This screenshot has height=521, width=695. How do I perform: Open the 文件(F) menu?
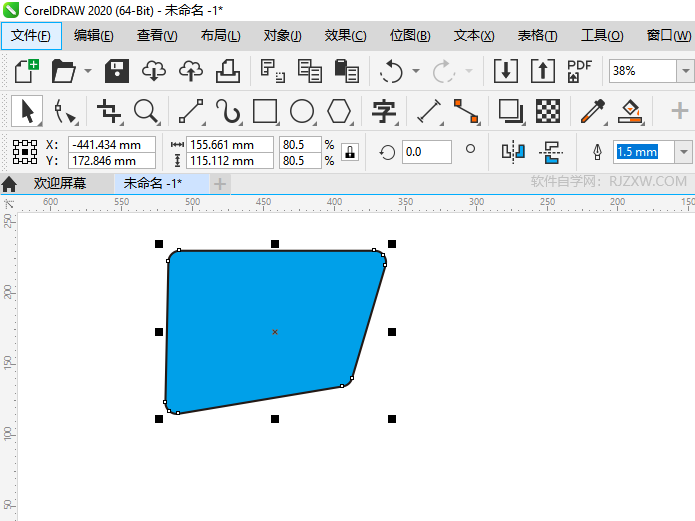pyautogui.click(x=31, y=36)
